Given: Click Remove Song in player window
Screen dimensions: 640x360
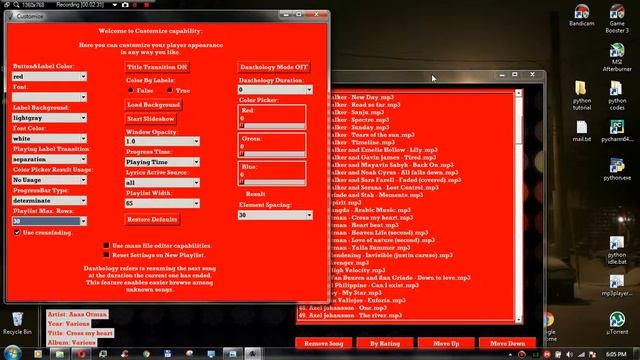Looking at the screenshot, I should (324, 343).
